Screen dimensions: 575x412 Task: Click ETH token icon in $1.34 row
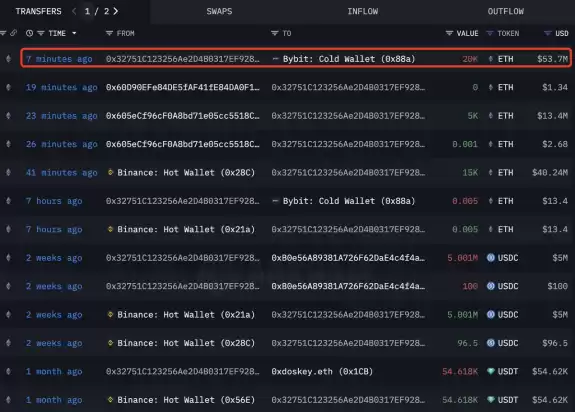pyautogui.click(x=491, y=87)
